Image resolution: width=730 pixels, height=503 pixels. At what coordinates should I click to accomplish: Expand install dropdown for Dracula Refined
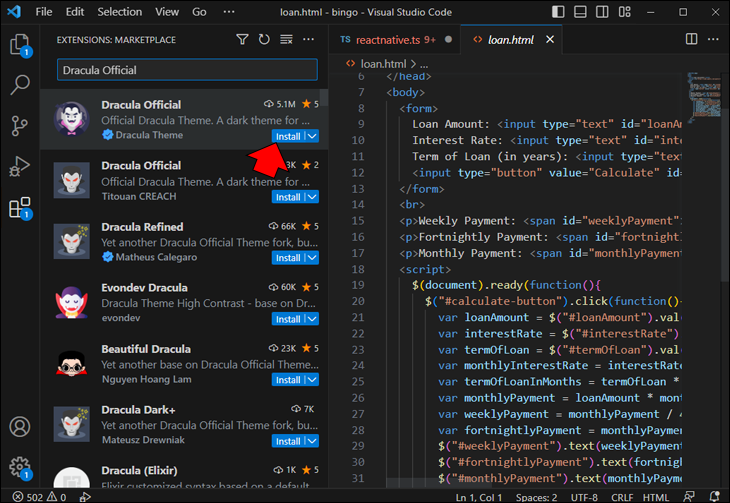[312, 258]
